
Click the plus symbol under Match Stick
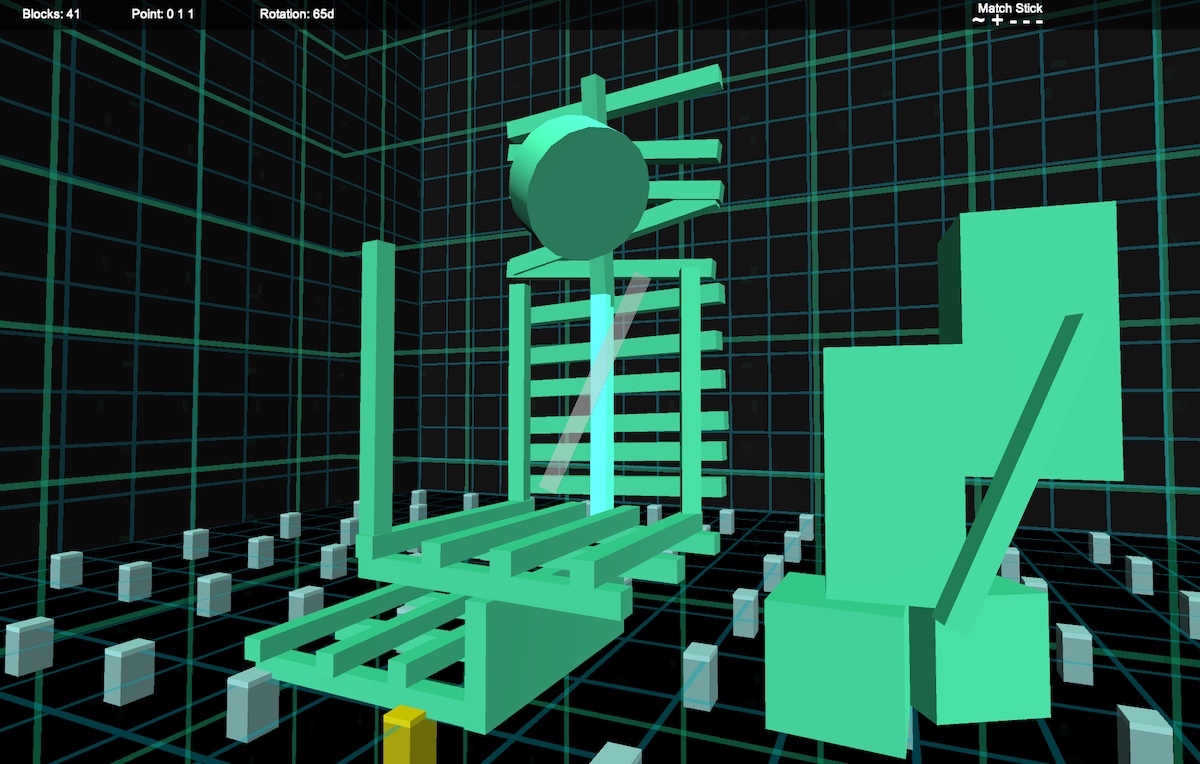tap(998, 21)
